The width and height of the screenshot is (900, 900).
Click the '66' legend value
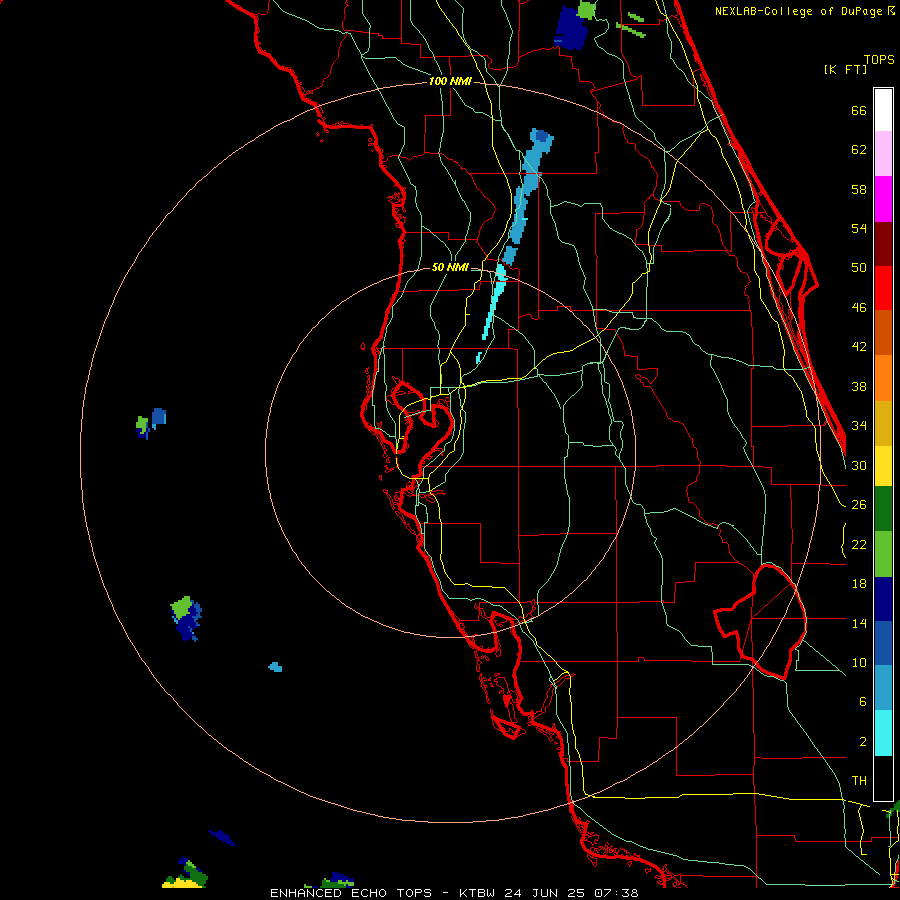859,110
